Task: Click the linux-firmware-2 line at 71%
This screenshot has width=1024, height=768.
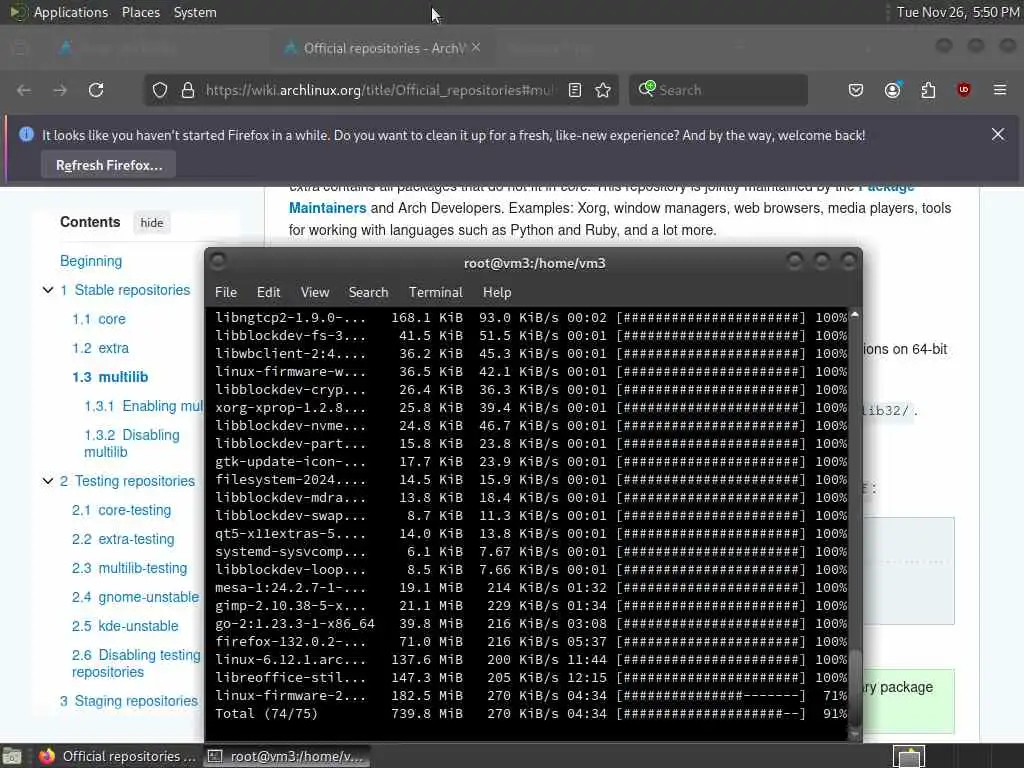Action: pos(531,696)
